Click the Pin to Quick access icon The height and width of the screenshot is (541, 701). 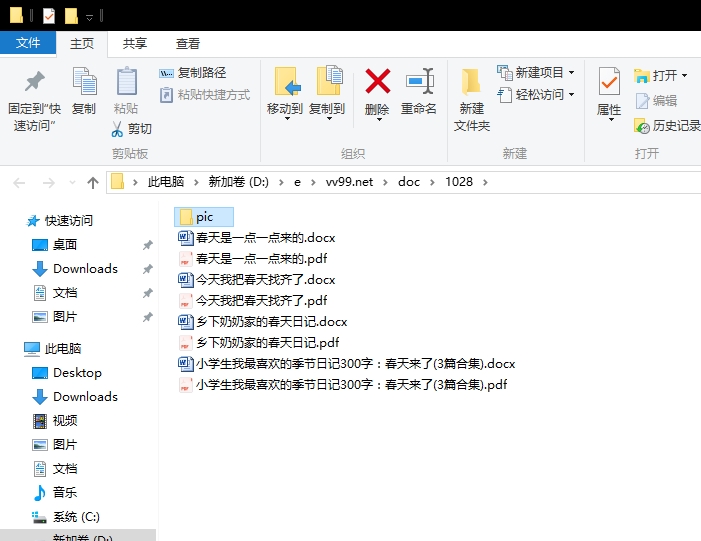click(34, 82)
